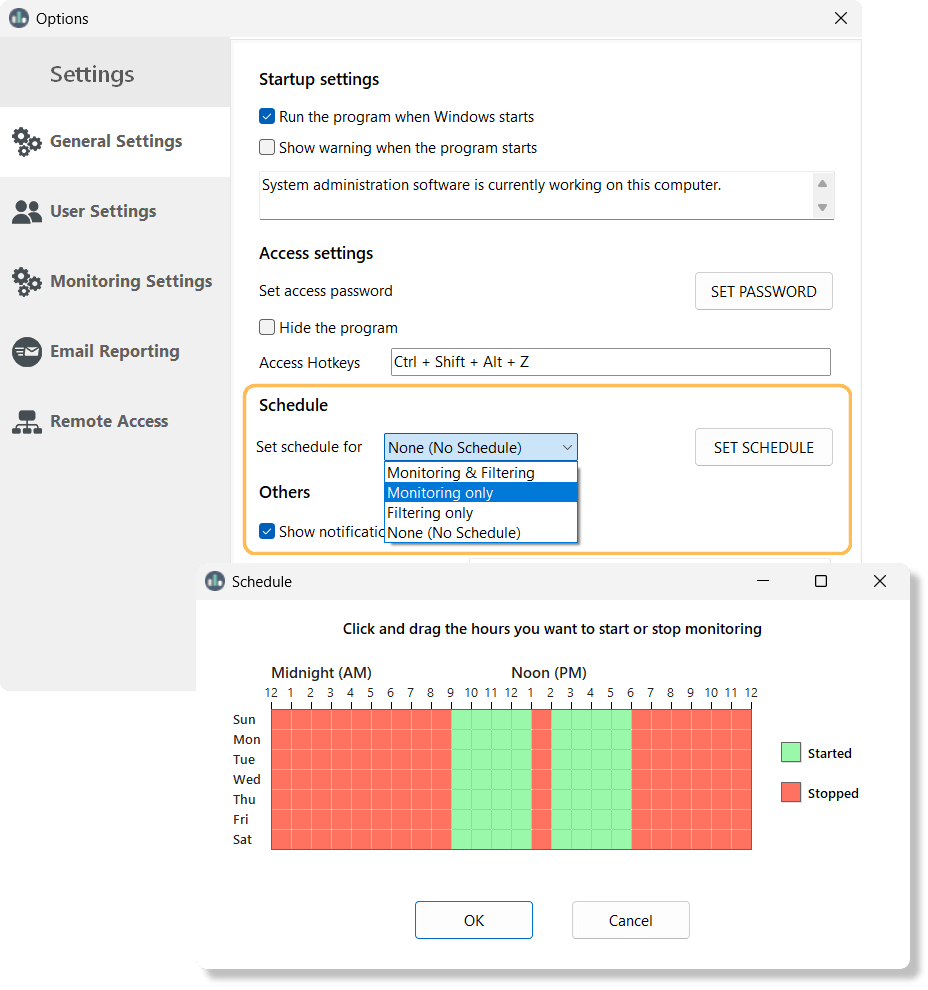Open the Set schedule for dropdown
The height and width of the screenshot is (990, 928).
(480, 447)
